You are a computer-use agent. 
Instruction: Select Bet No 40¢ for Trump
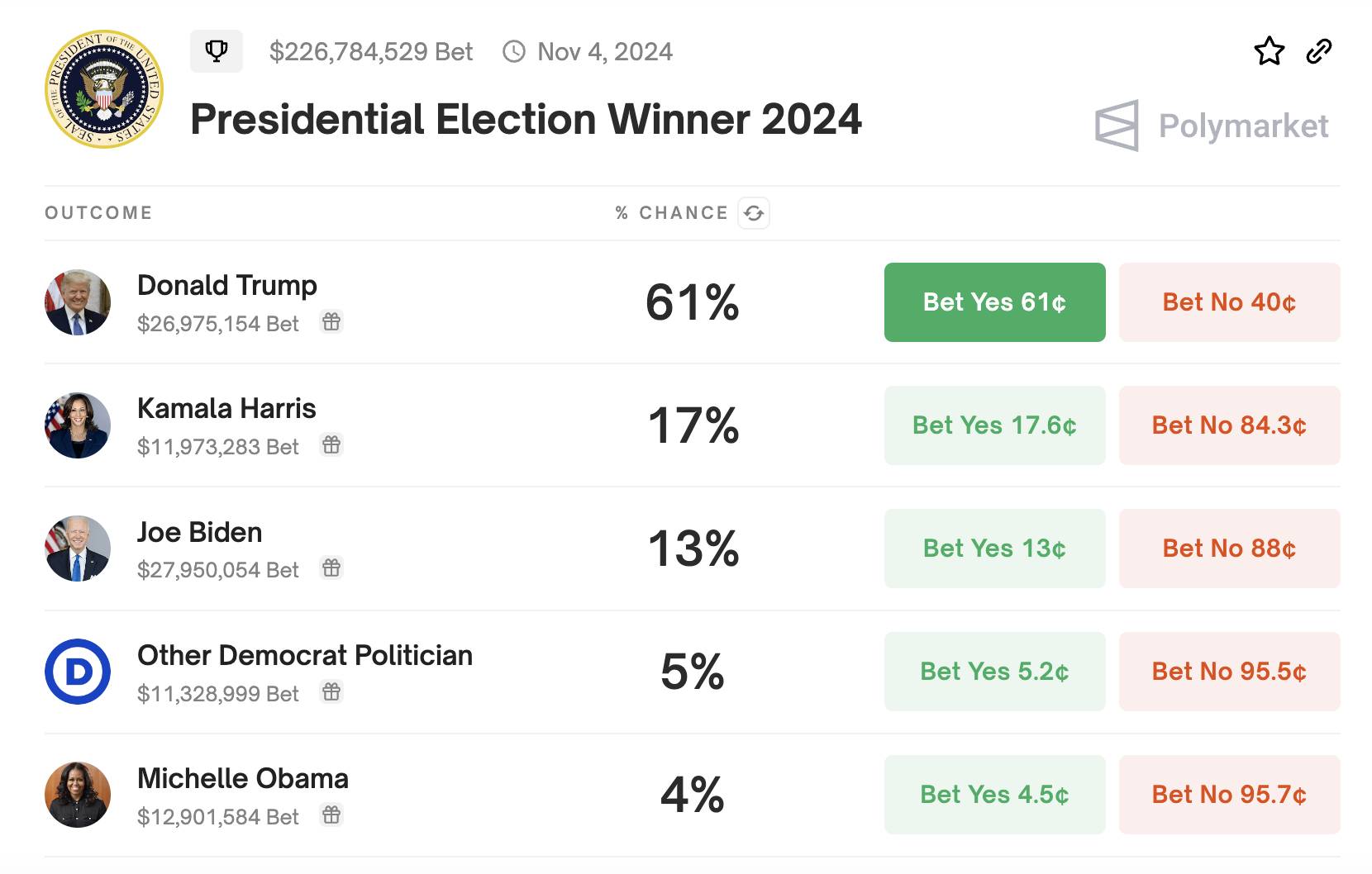(1229, 302)
